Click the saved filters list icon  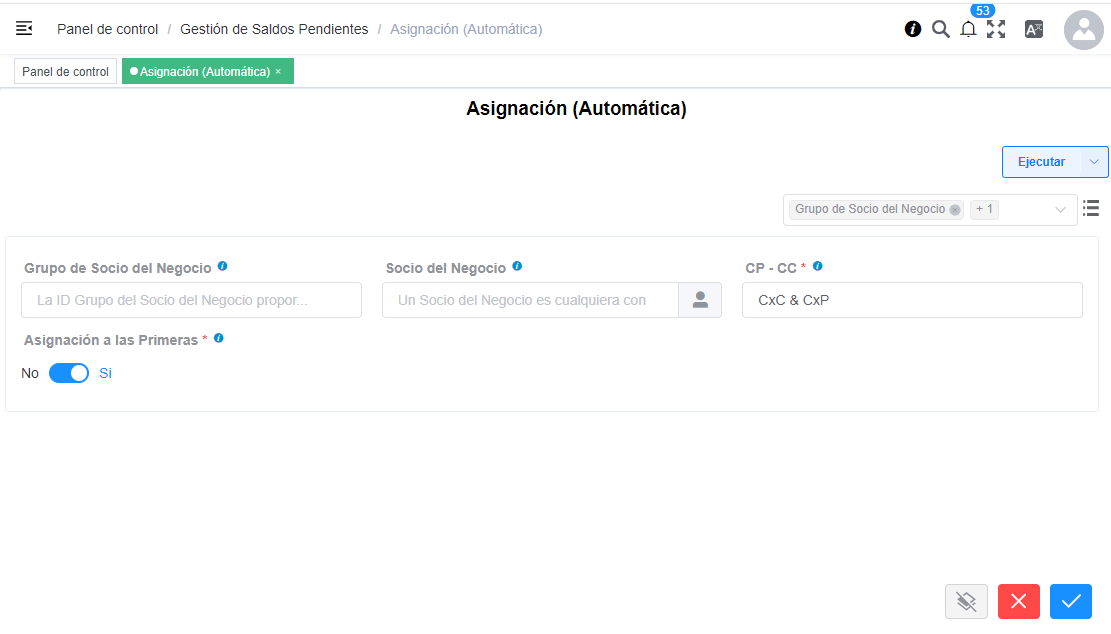click(x=1090, y=209)
